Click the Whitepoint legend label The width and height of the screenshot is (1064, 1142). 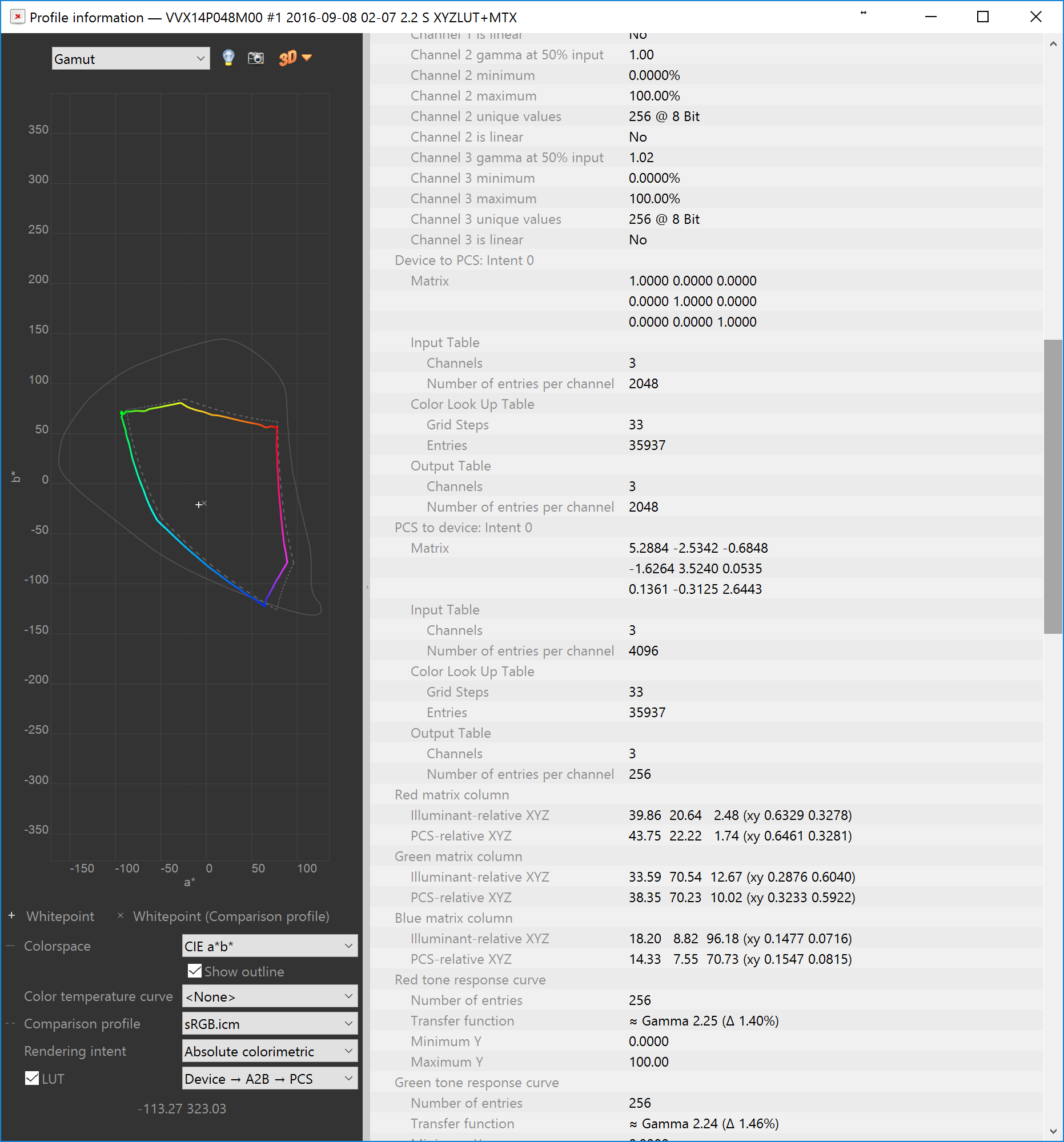click(x=61, y=916)
